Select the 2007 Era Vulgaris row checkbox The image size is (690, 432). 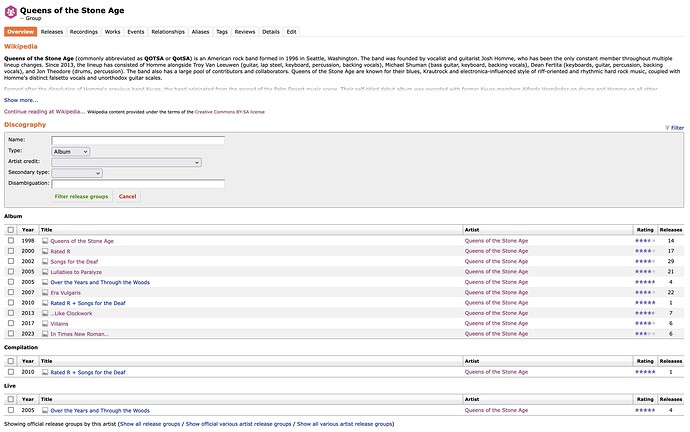[11, 292]
